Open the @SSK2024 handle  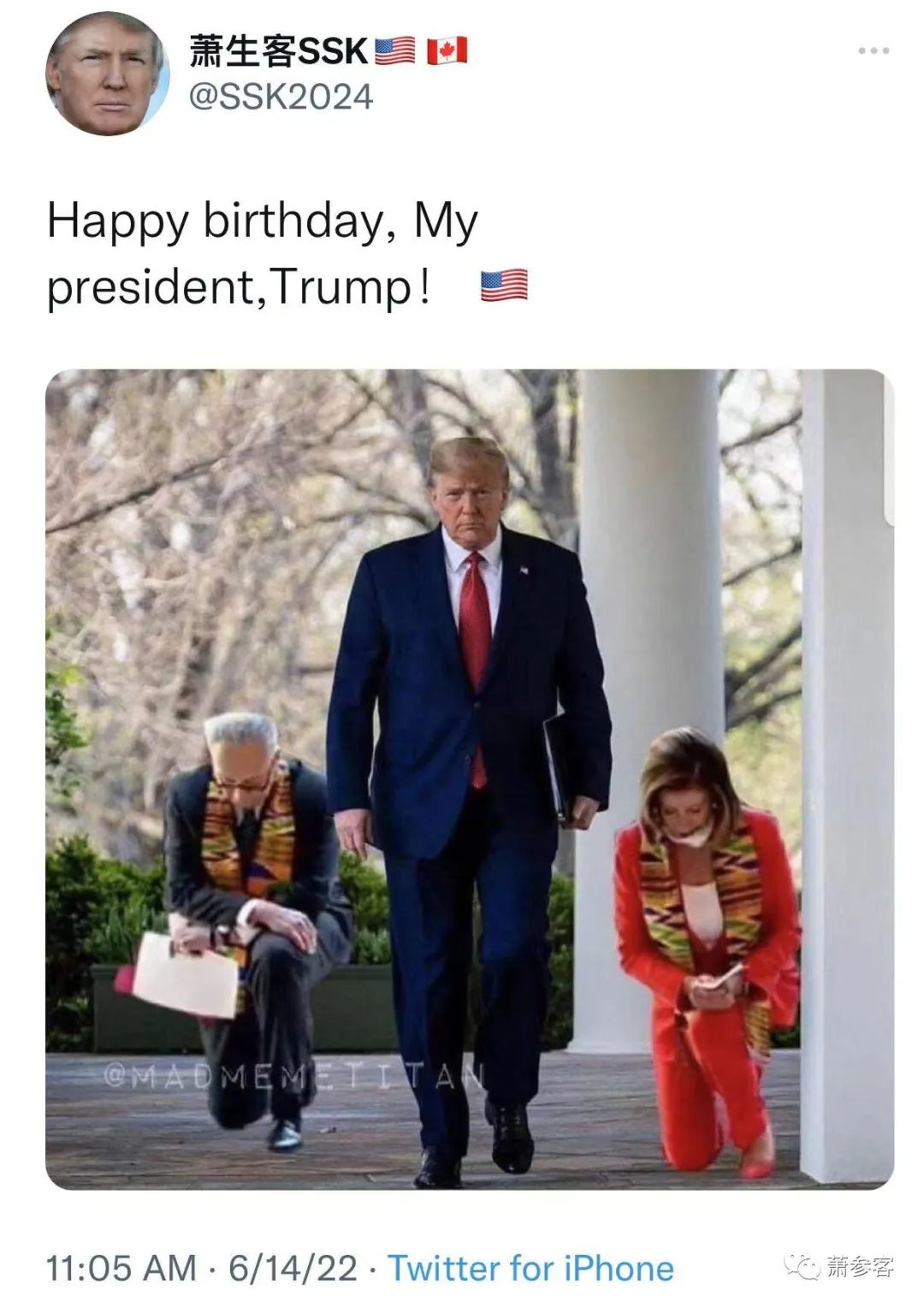point(281,97)
